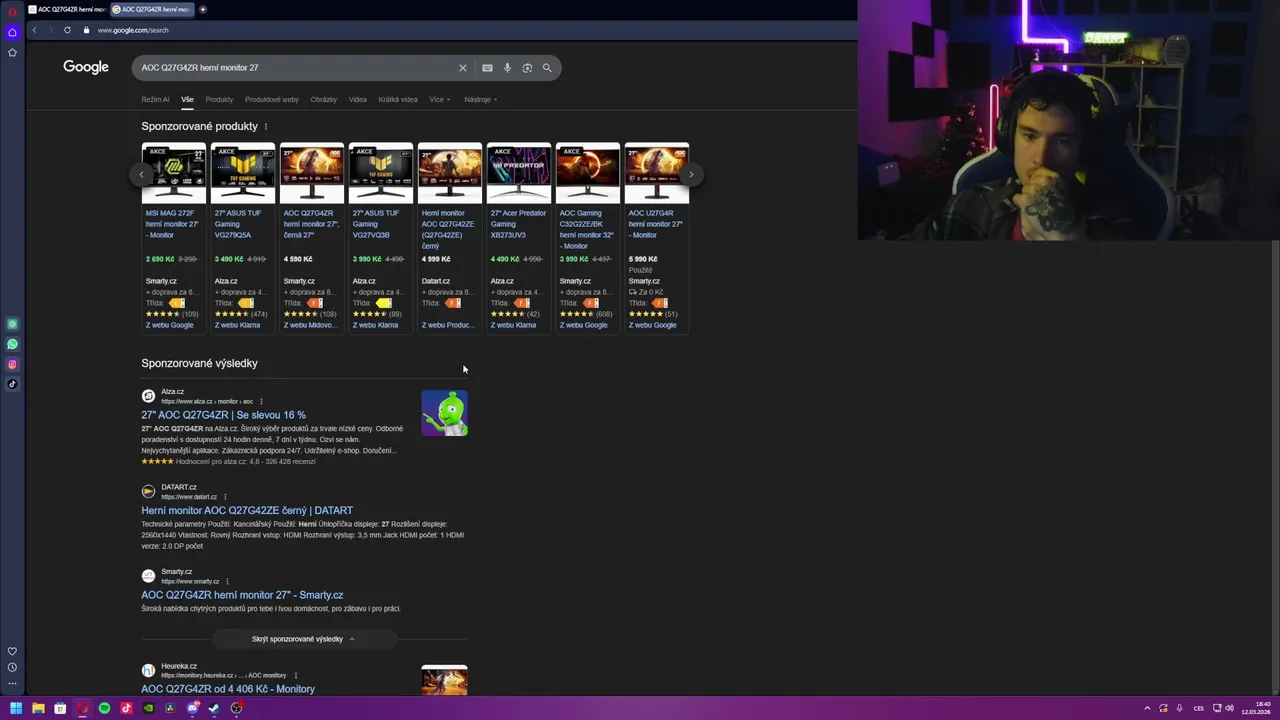Open the sidebar heart favorites icon

(12, 651)
